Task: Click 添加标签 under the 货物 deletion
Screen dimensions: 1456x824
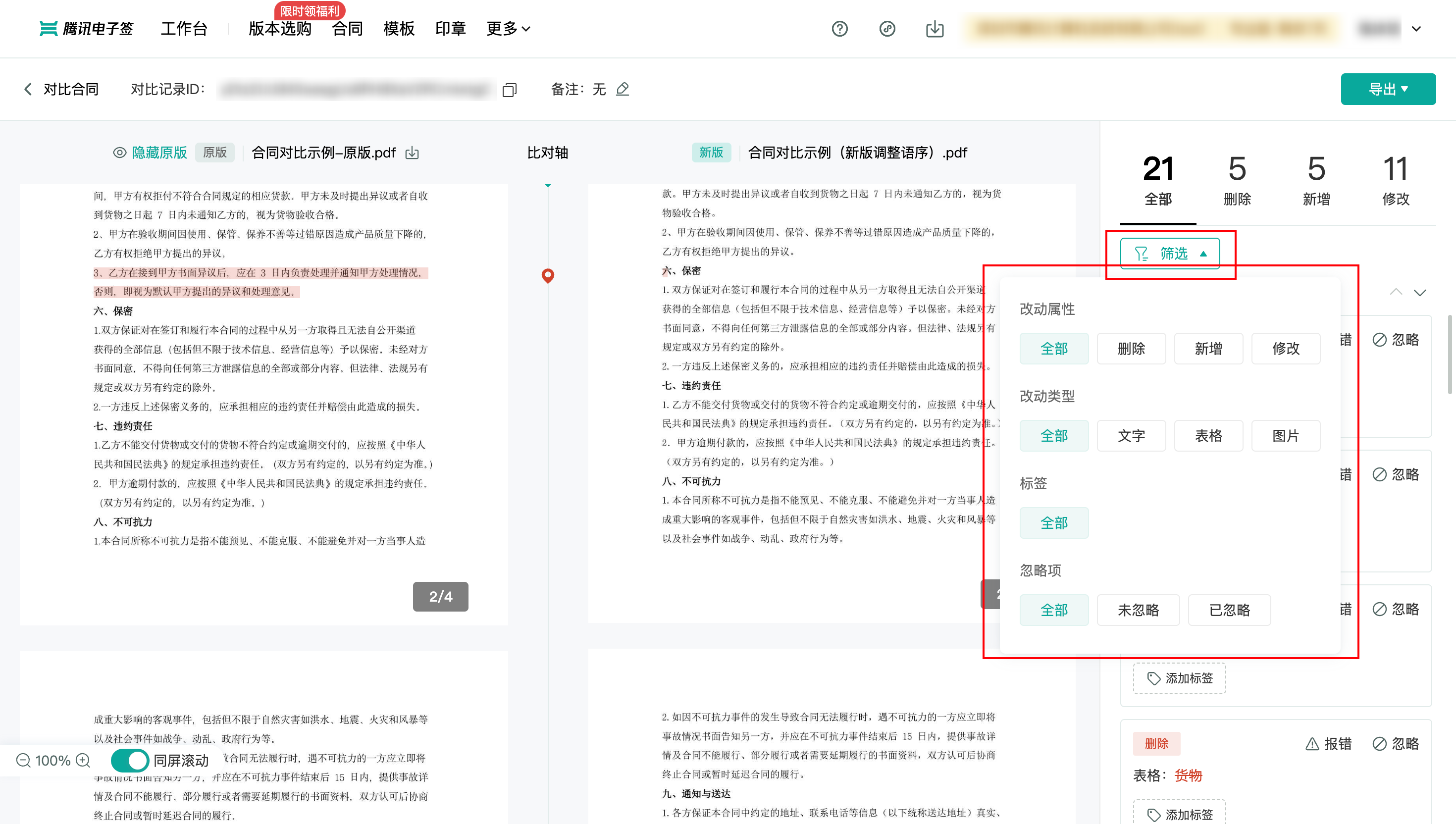Action: click(1179, 813)
